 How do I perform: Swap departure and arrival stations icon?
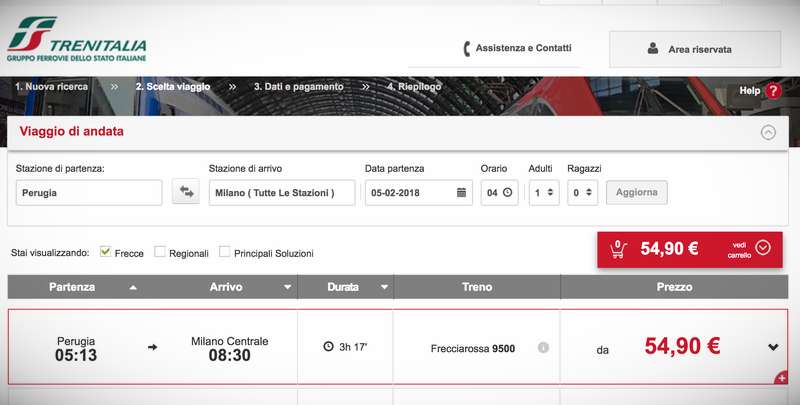point(185,192)
